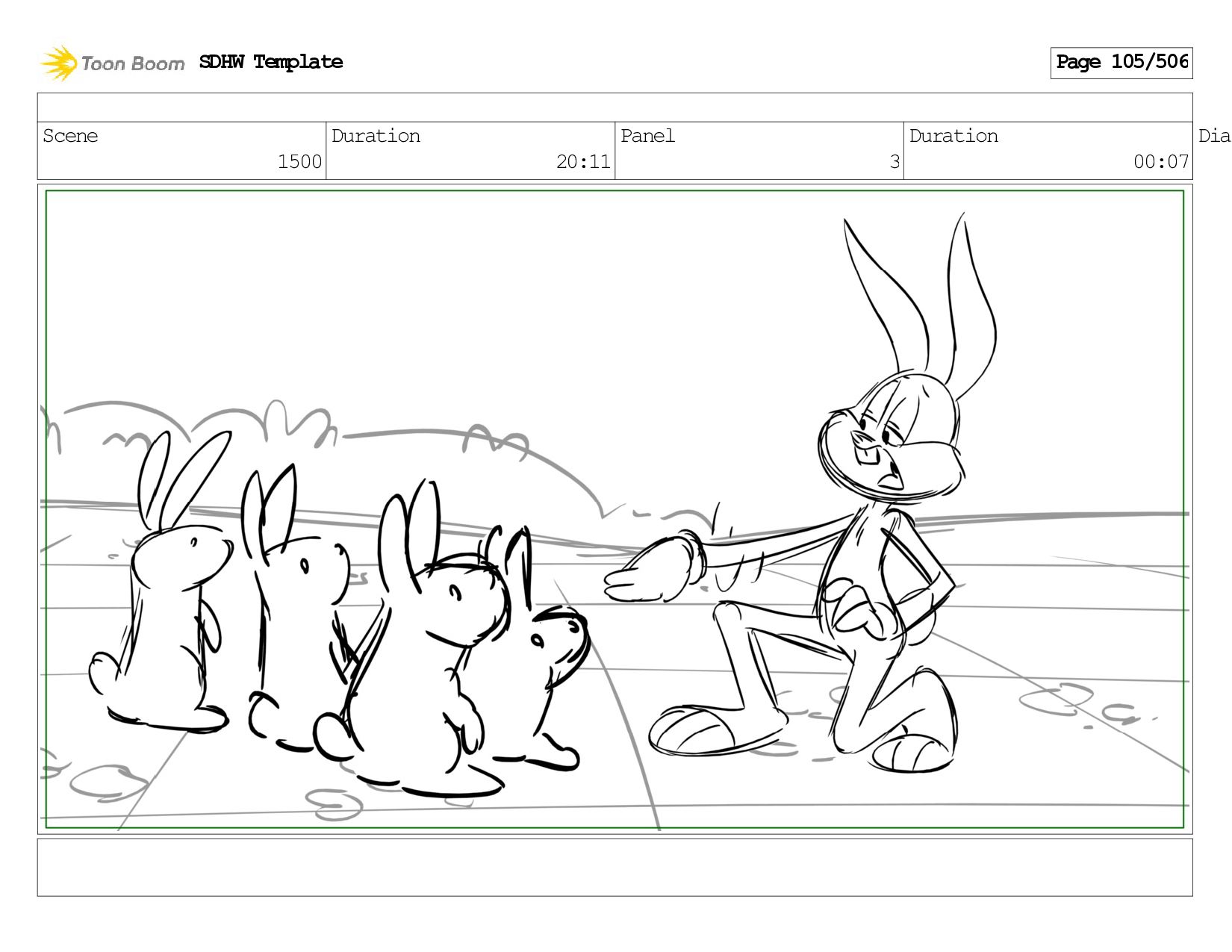
Task: Click the SDHW Template title
Action: tap(271, 62)
